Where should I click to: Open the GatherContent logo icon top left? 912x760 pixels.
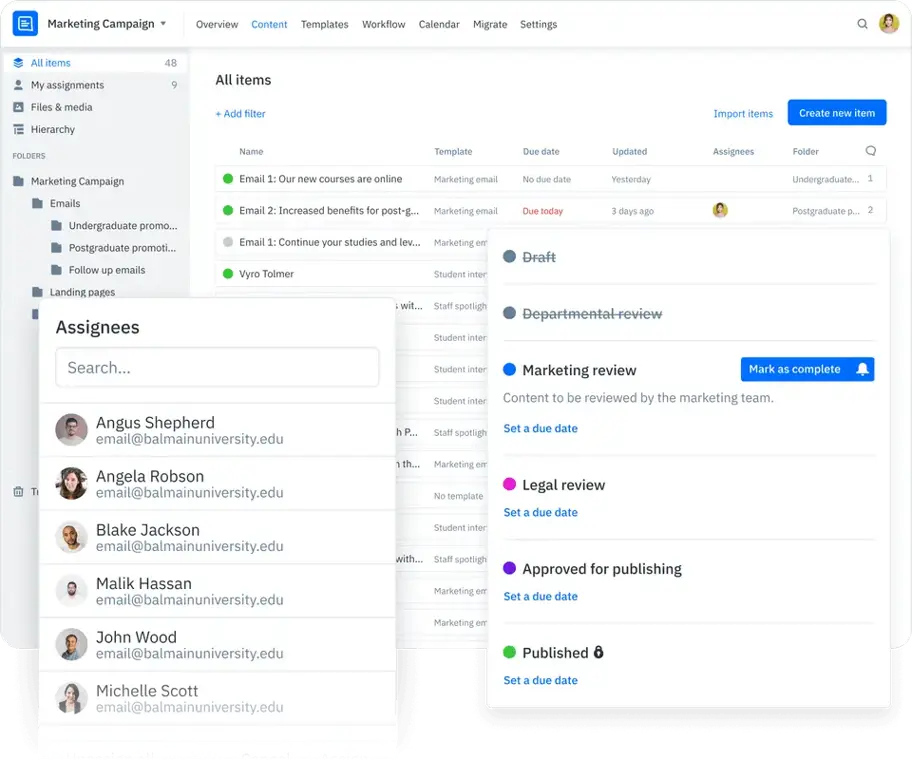pyautogui.click(x=25, y=22)
